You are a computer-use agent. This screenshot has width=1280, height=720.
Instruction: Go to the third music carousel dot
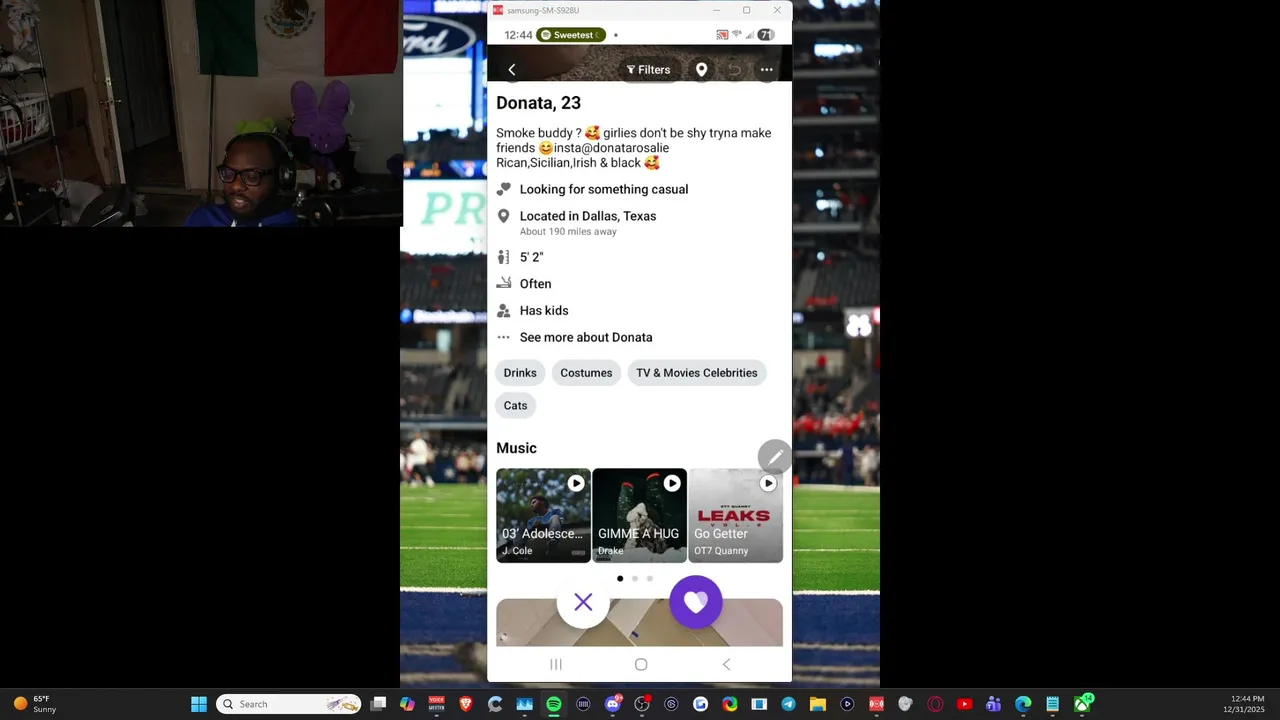[x=649, y=578]
